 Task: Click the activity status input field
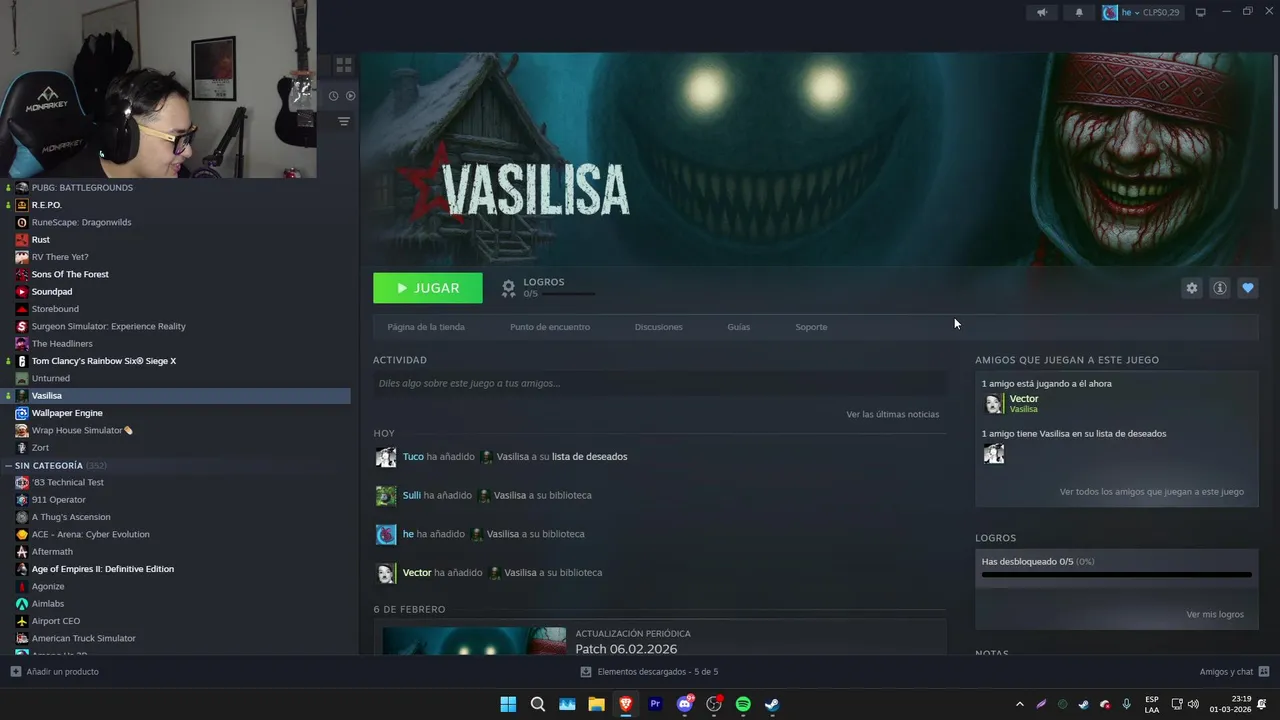click(659, 383)
